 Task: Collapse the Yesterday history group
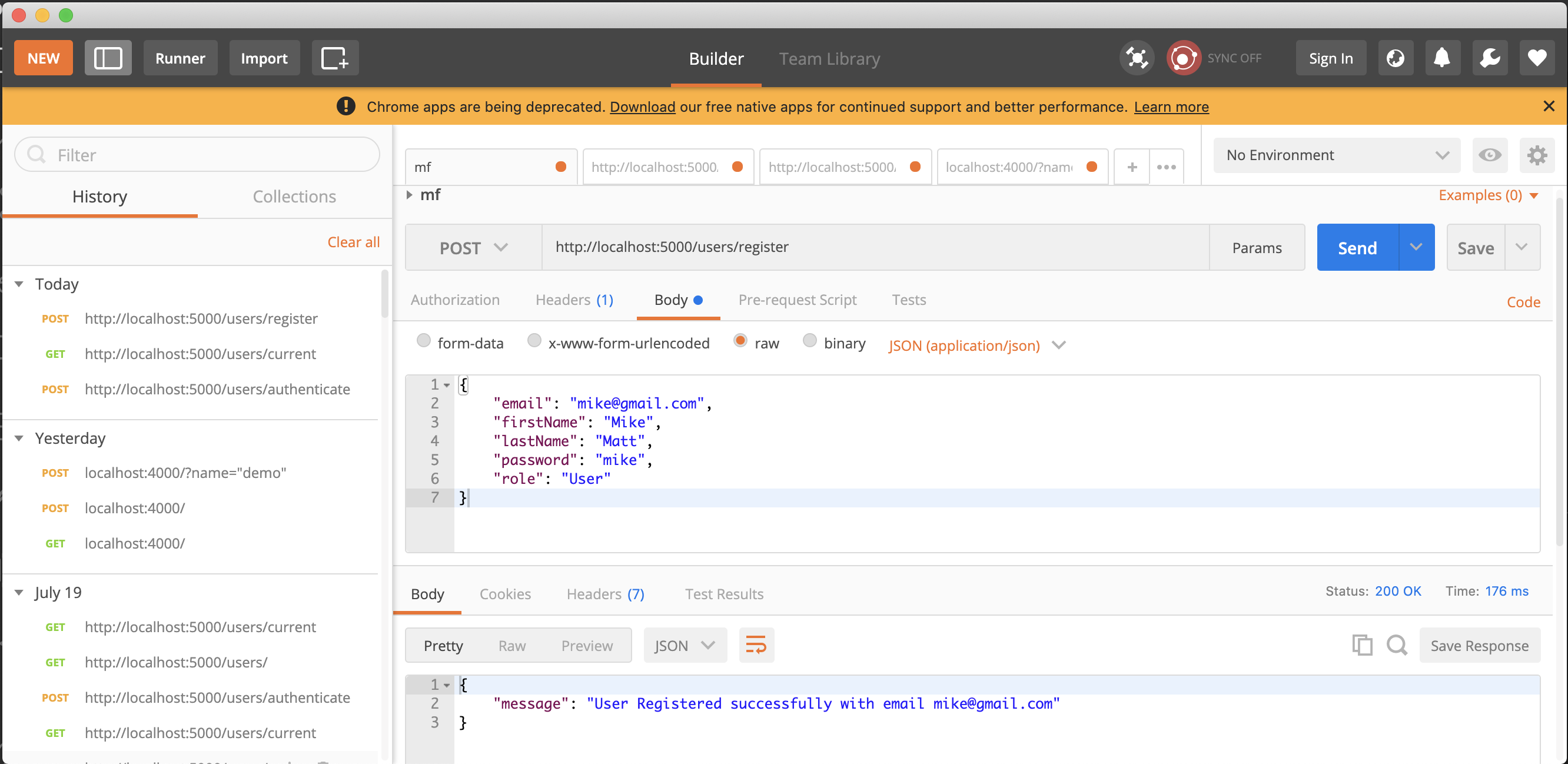[19, 438]
